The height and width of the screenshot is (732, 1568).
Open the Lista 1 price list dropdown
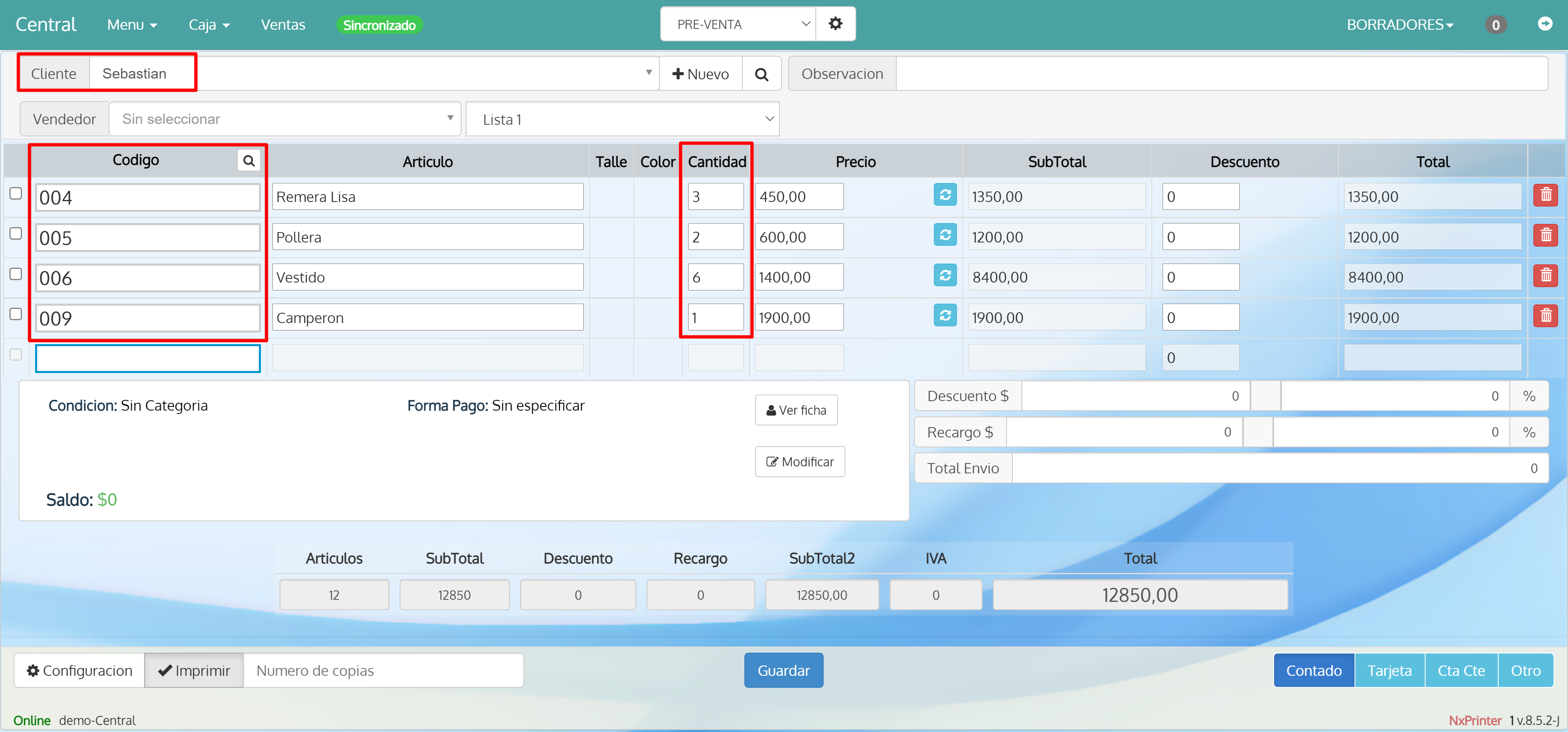pyautogui.click(x=622, y=119)
